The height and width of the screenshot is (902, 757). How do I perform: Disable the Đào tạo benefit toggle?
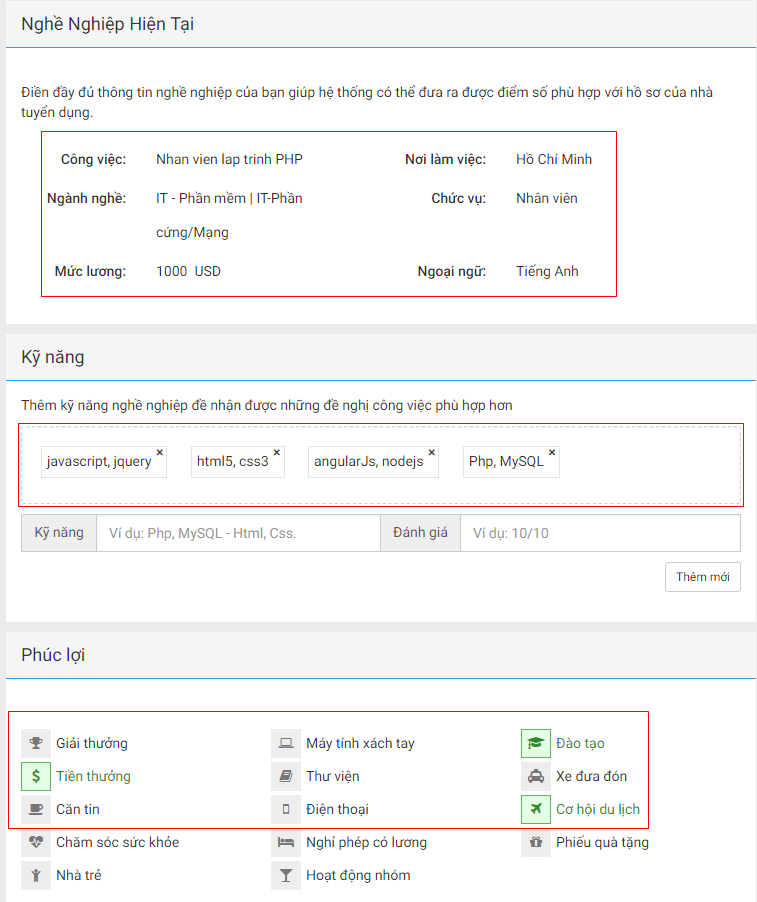536,743
